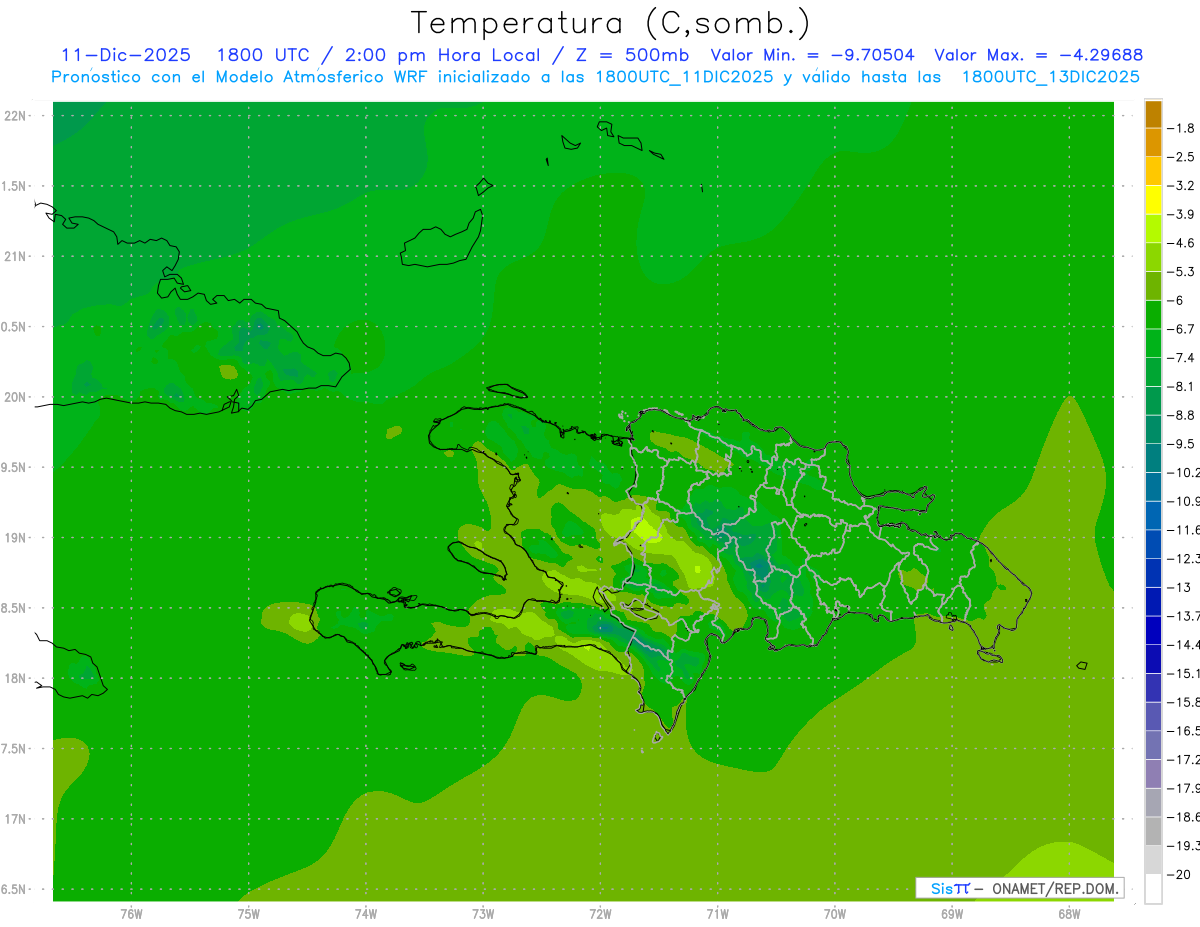Click the '-9.5' colorbar value
This screenshot has width=1200, height=927.
(x=1182, y=443)
